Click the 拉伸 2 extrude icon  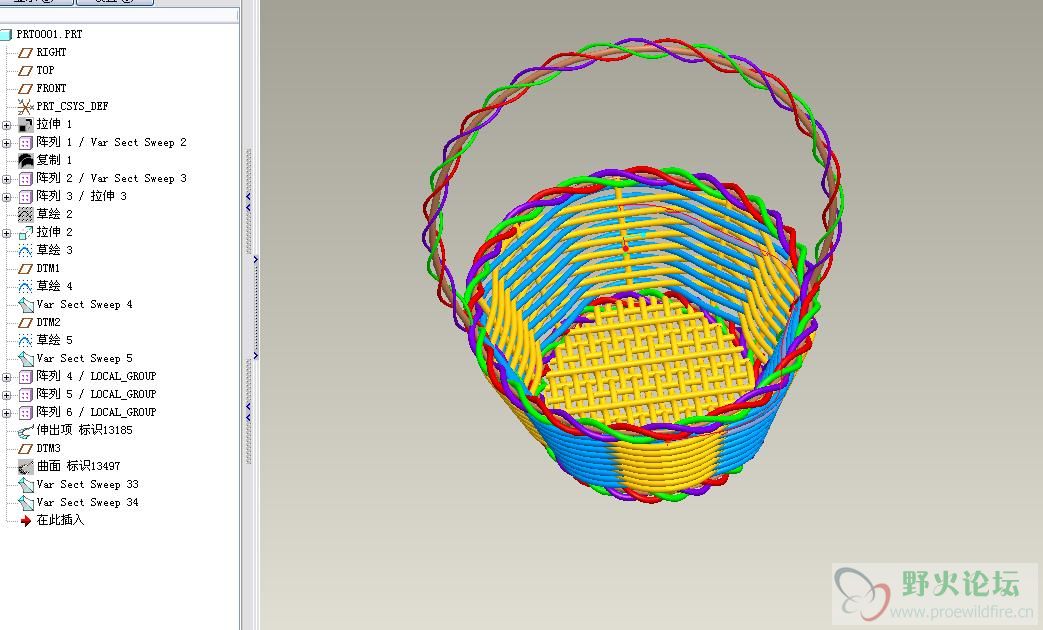[25, 232]
